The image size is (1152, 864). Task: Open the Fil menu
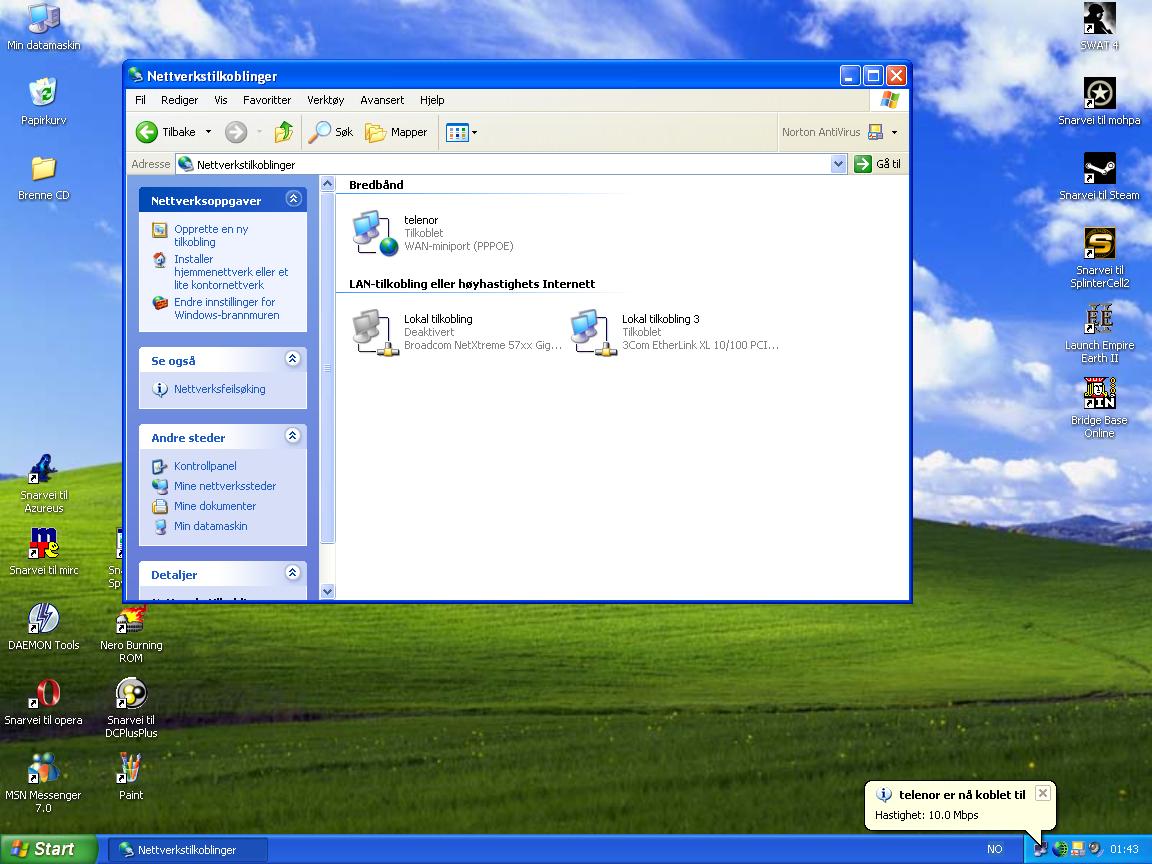click(140, 100)
